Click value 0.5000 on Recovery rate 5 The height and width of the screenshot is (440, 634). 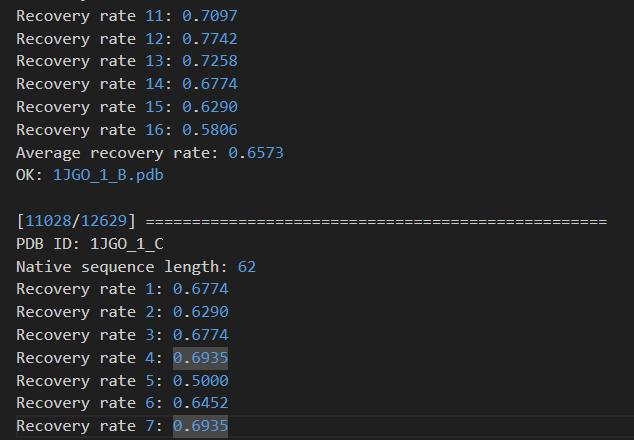tap(200, 381)
